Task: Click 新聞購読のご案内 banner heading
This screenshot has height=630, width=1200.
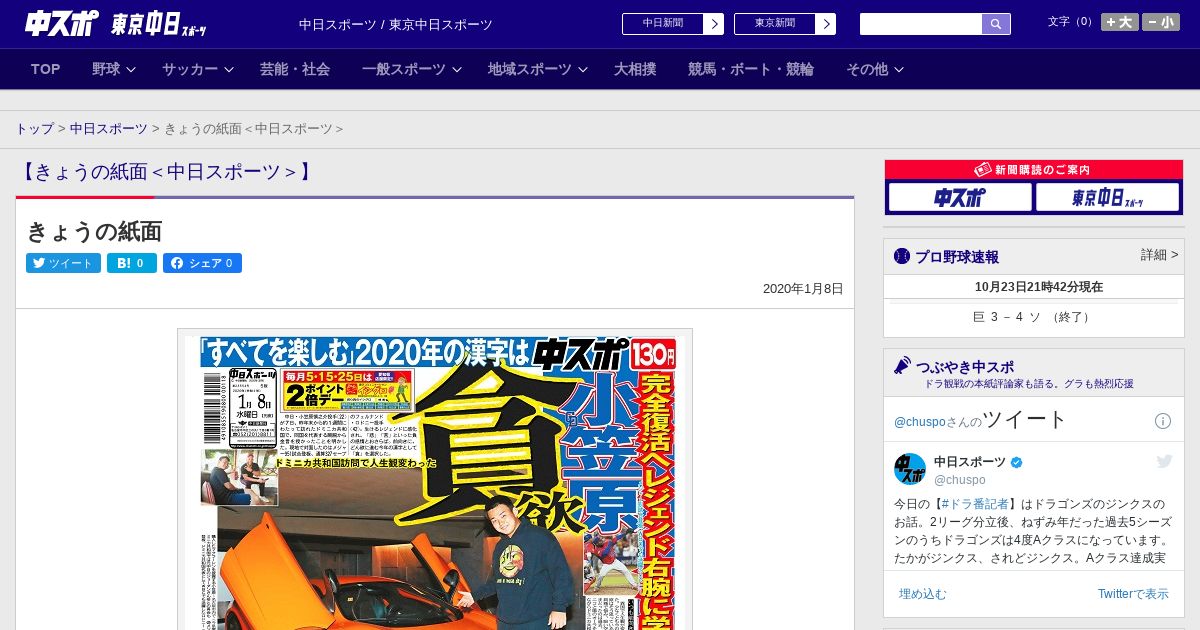Action: tap(1033, 170)
